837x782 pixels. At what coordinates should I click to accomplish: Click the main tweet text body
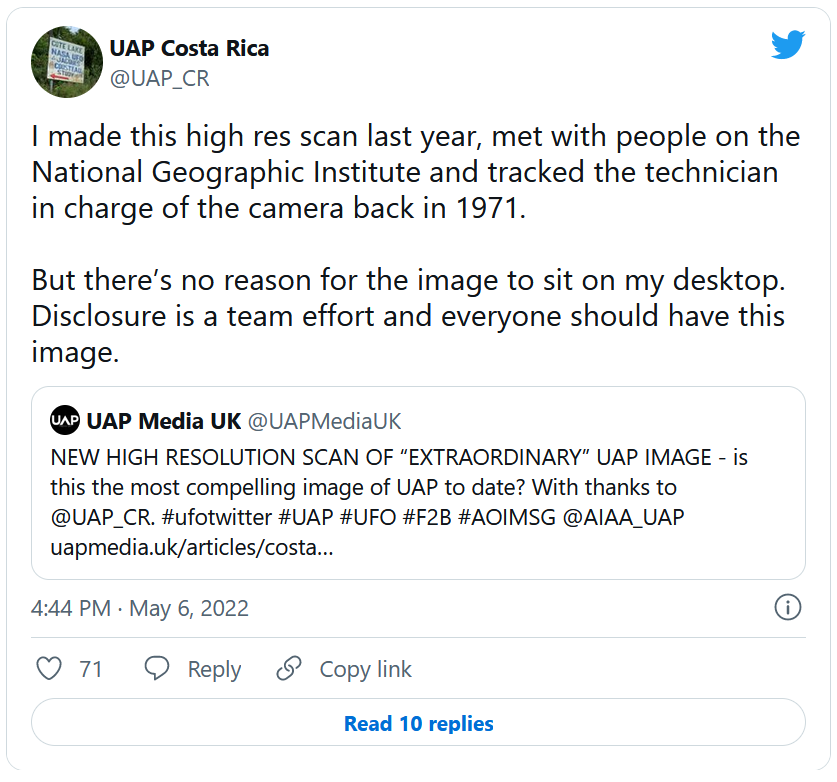point(416,244)
